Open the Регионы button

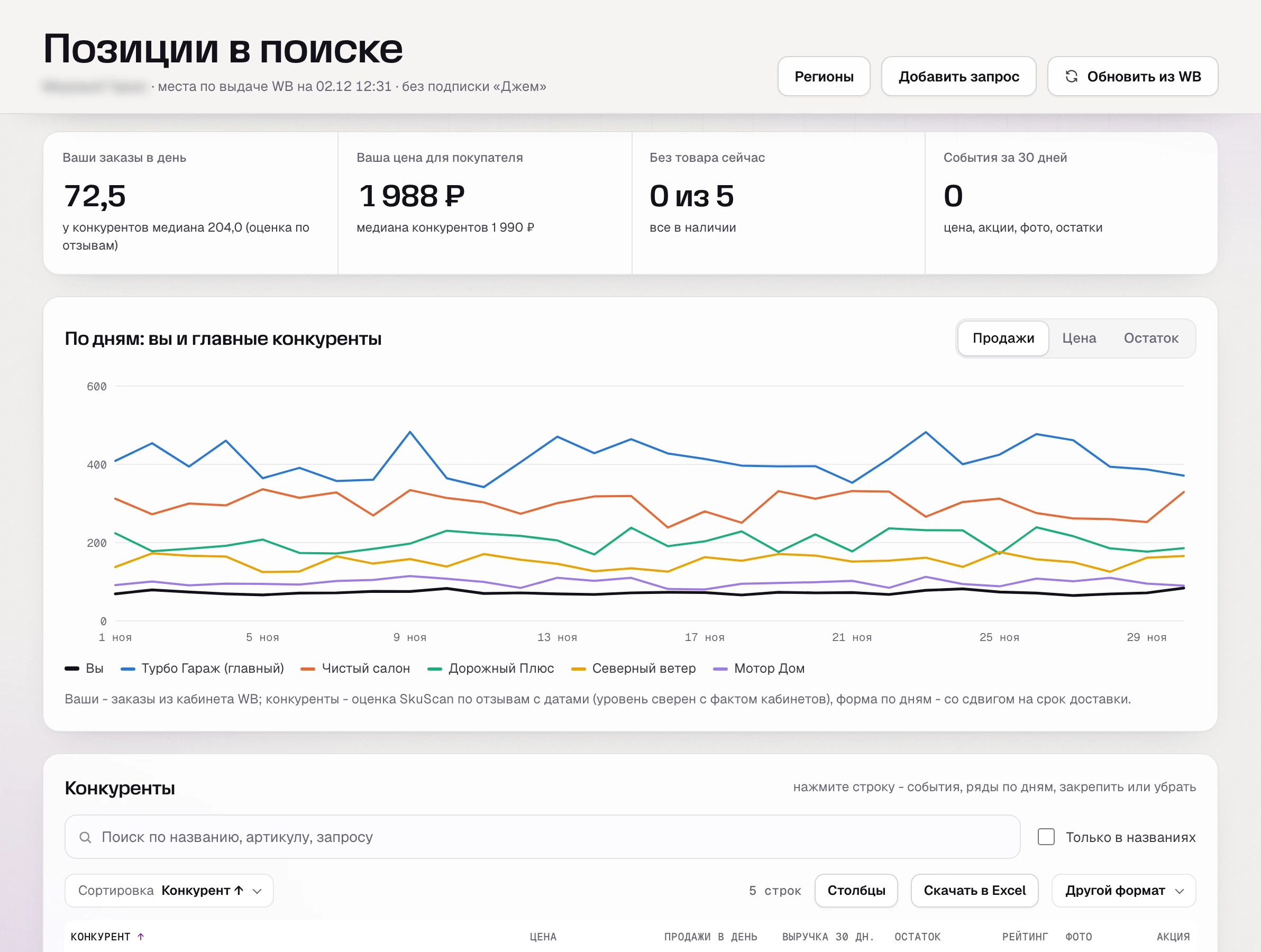coord(824,76)
